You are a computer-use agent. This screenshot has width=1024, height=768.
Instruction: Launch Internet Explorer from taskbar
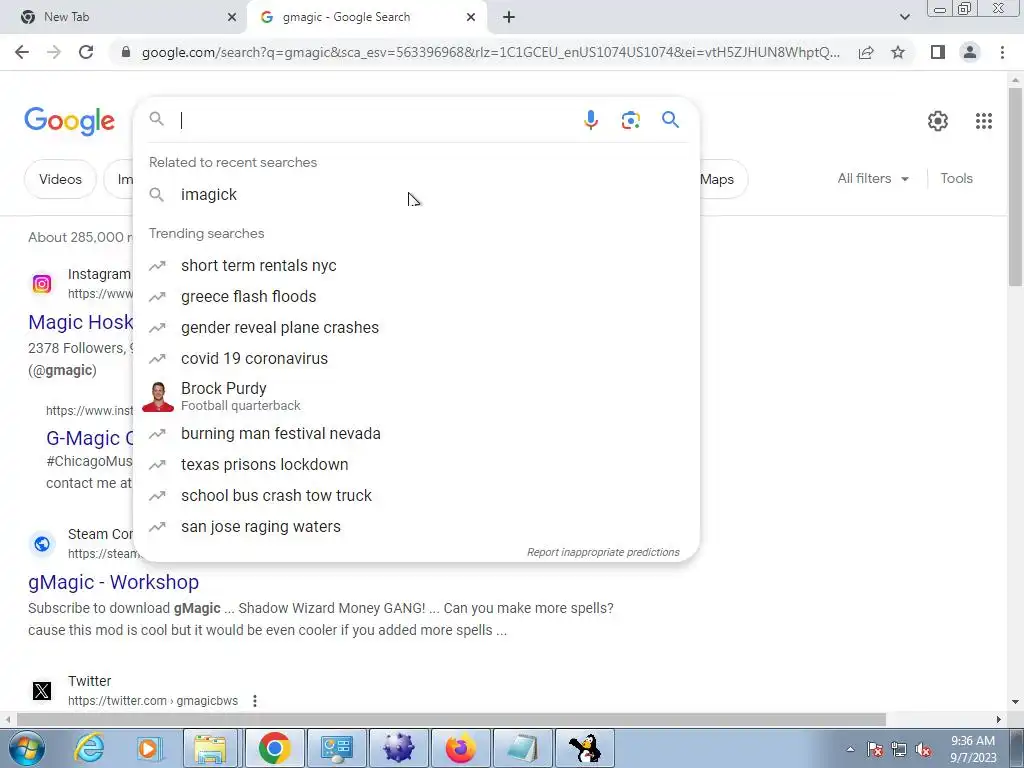89,748
